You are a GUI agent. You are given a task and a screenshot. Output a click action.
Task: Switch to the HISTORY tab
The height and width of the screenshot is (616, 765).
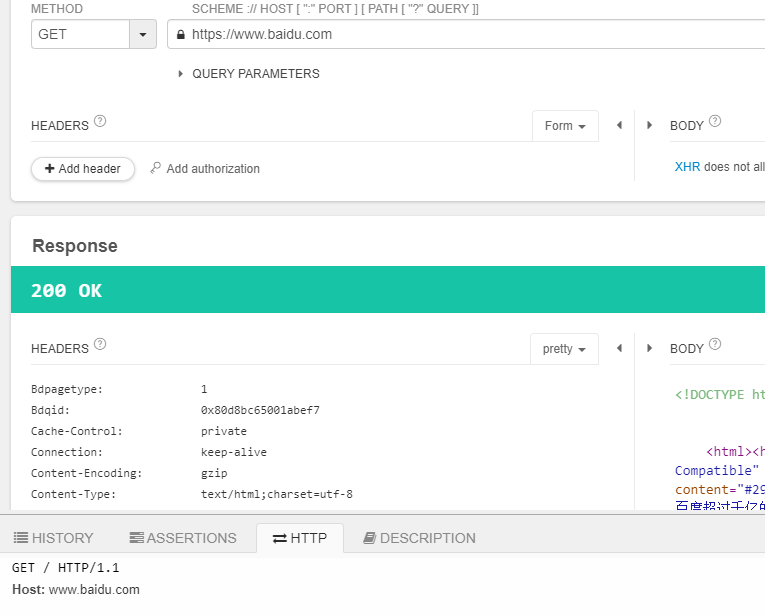coord(54,538)
